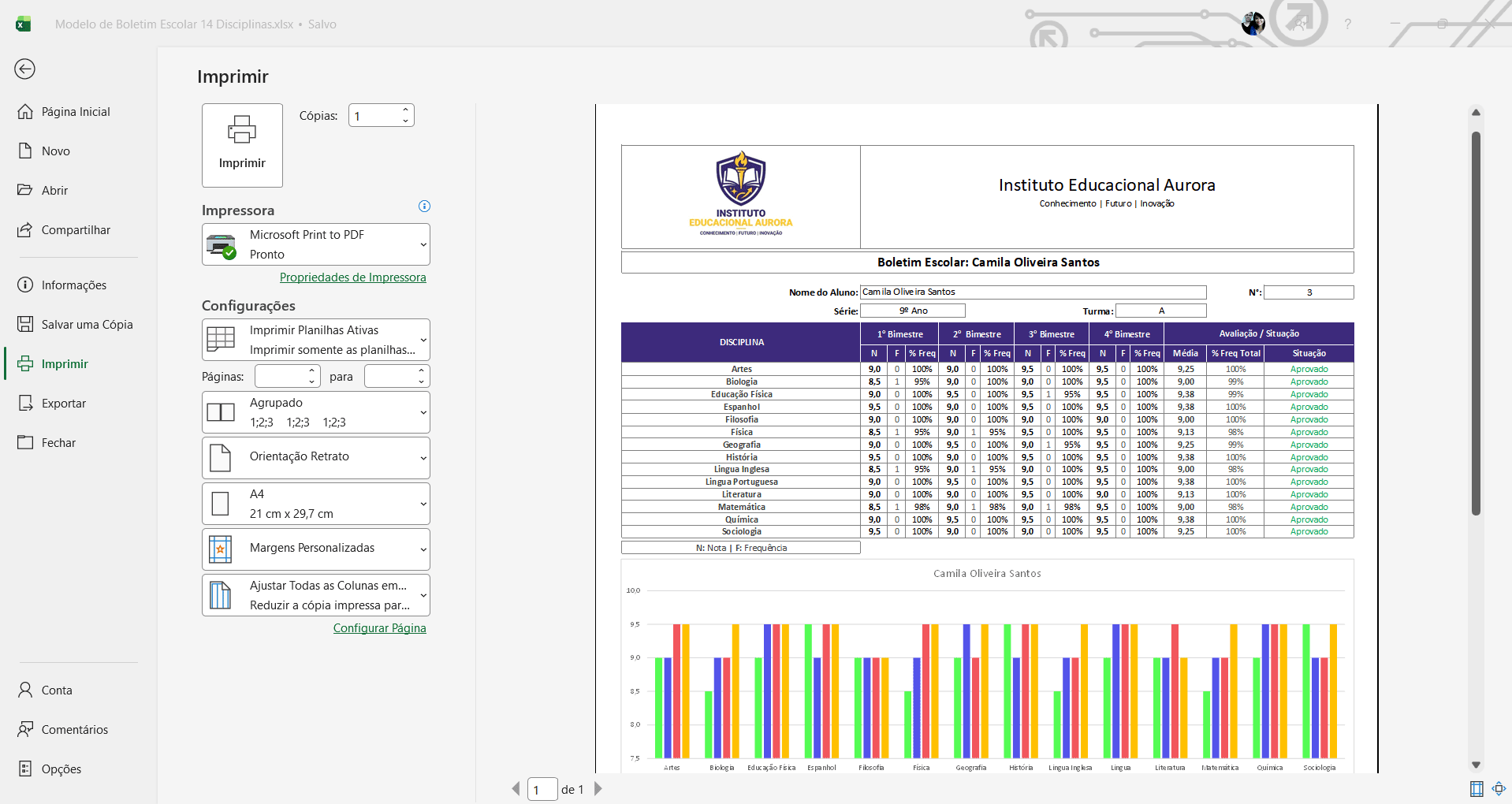The image size is (1512, 804).
Task: Click the Abrir folder icon
Action: pyautogui.click(x=25, y=190)
